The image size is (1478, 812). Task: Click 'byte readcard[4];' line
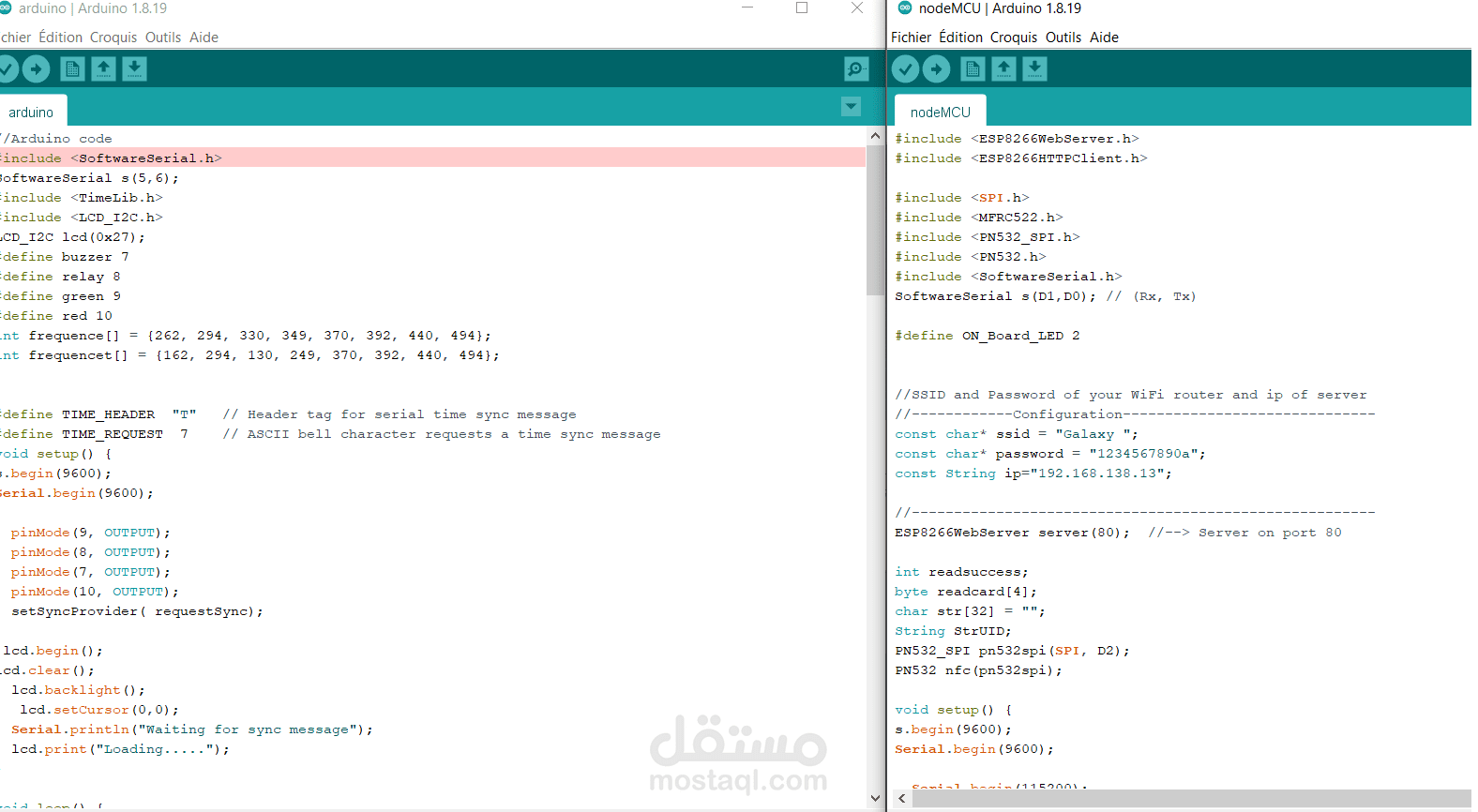point(966,592)
